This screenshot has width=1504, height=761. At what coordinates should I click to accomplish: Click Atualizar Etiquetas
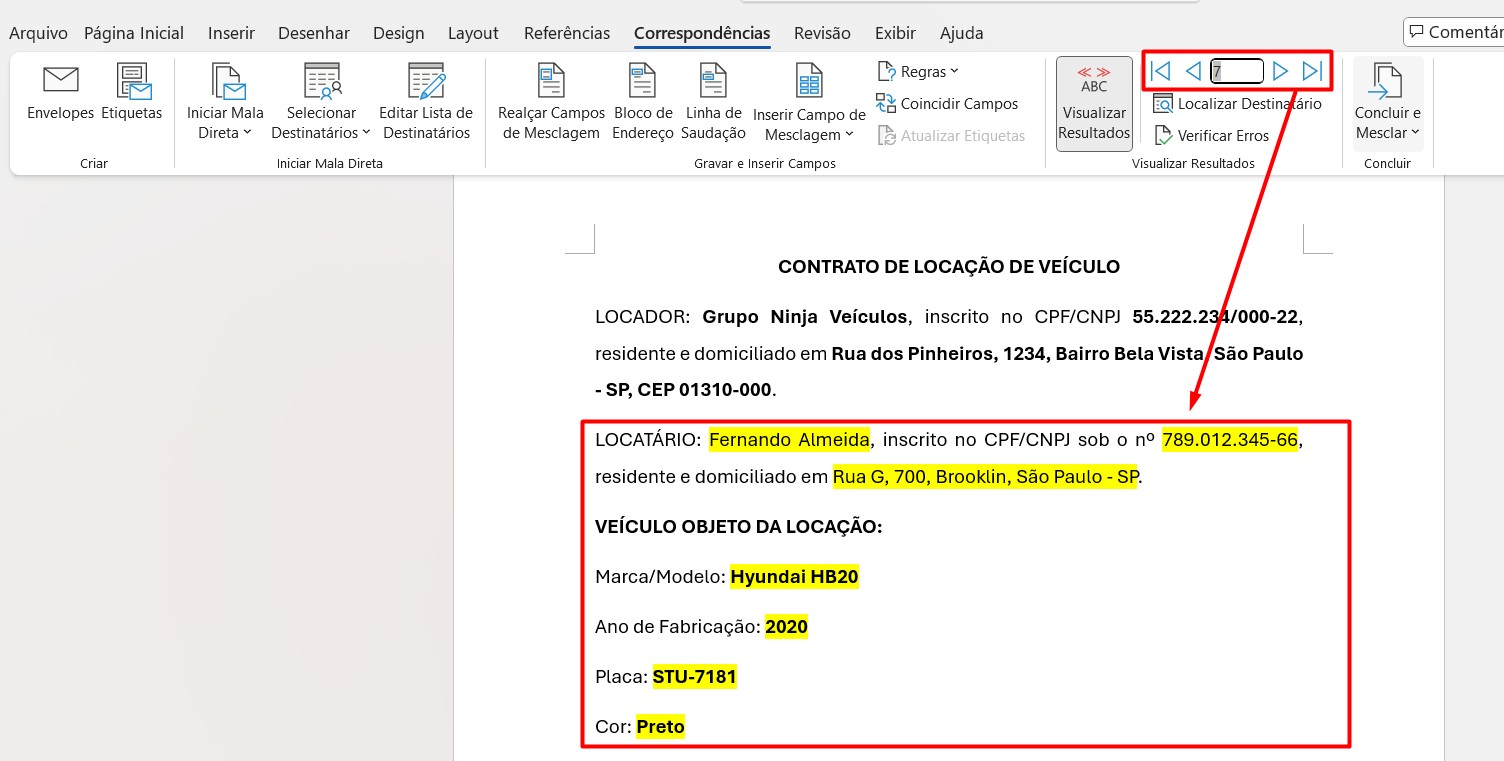[x=951, y=136]
